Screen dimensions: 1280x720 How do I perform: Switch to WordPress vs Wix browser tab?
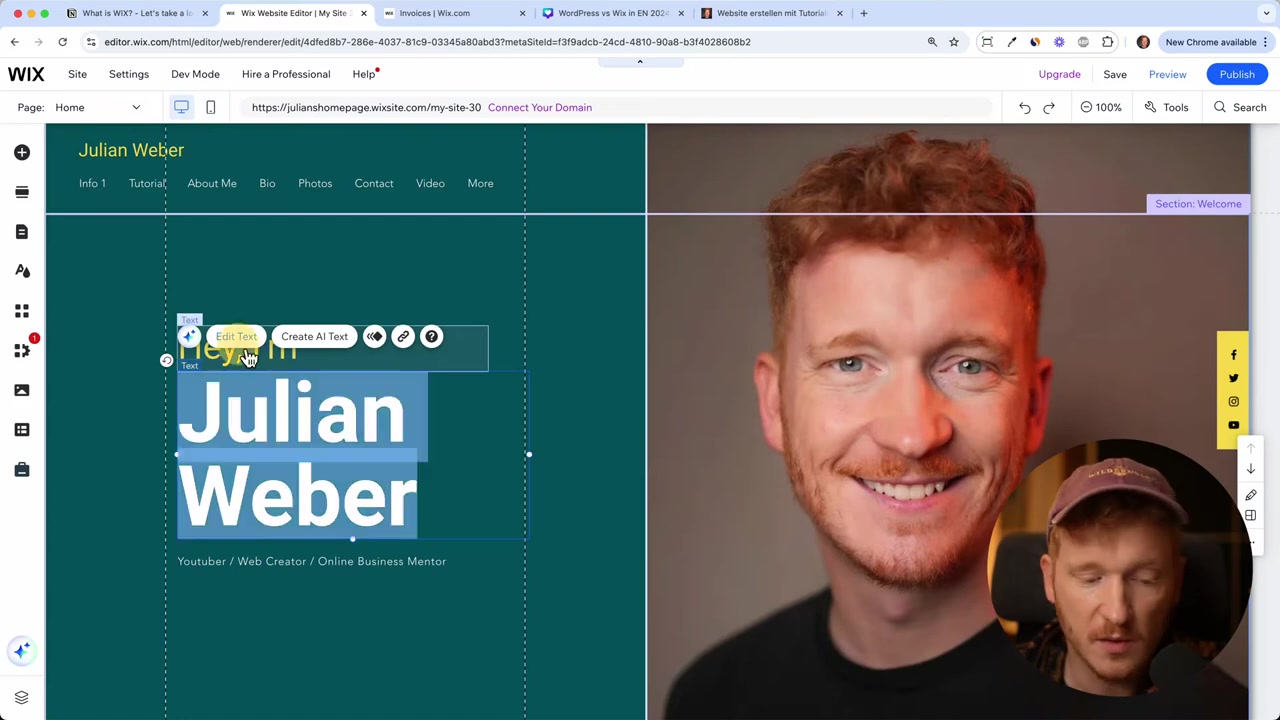612,13
